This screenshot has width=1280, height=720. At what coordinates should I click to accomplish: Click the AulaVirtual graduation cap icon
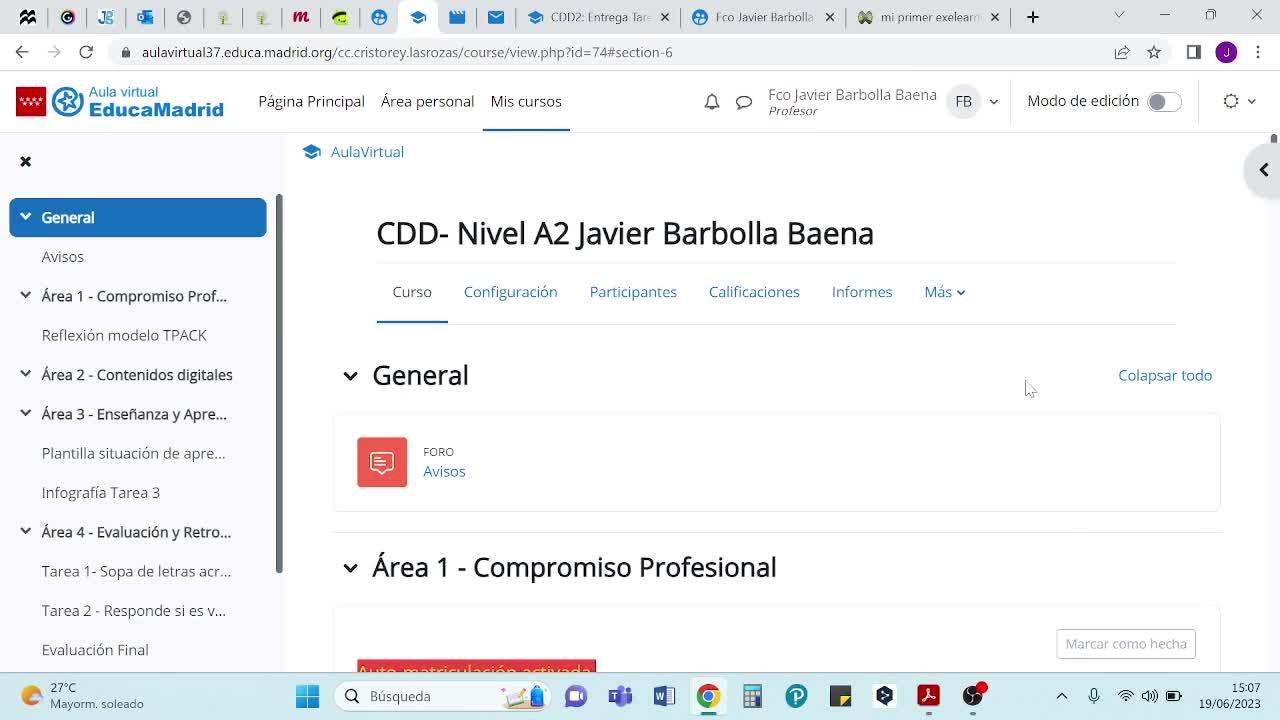(312, 152)
